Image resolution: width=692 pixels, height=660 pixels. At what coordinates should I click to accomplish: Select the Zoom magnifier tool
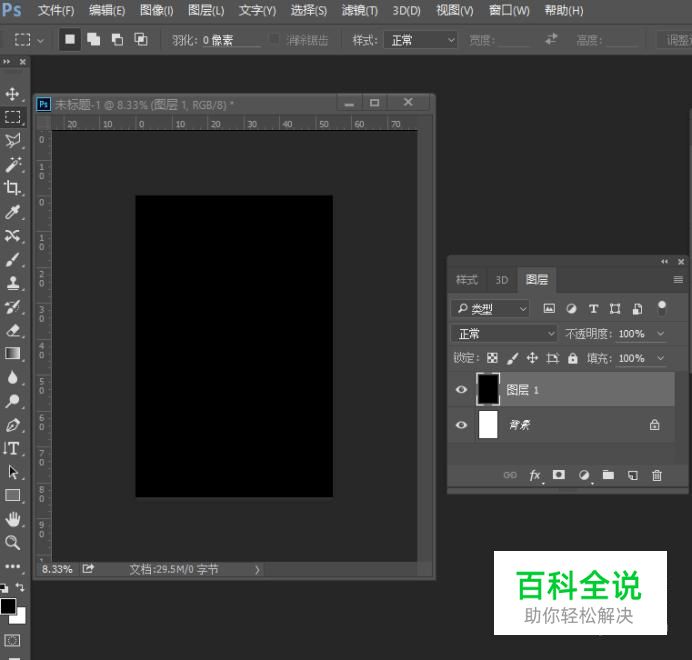13,542
